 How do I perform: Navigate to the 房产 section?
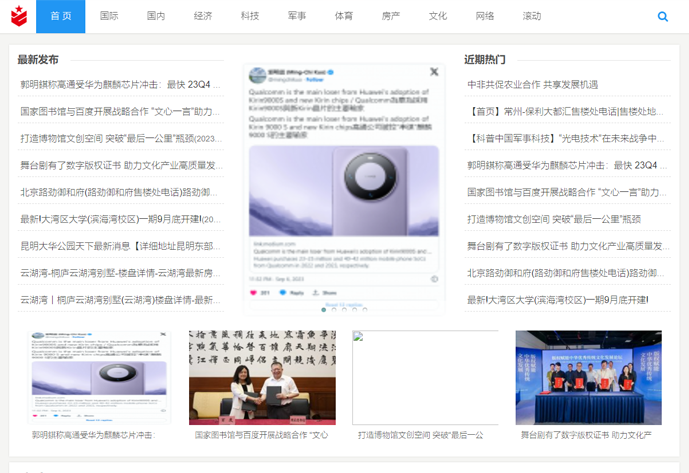[x=391, y=17]
